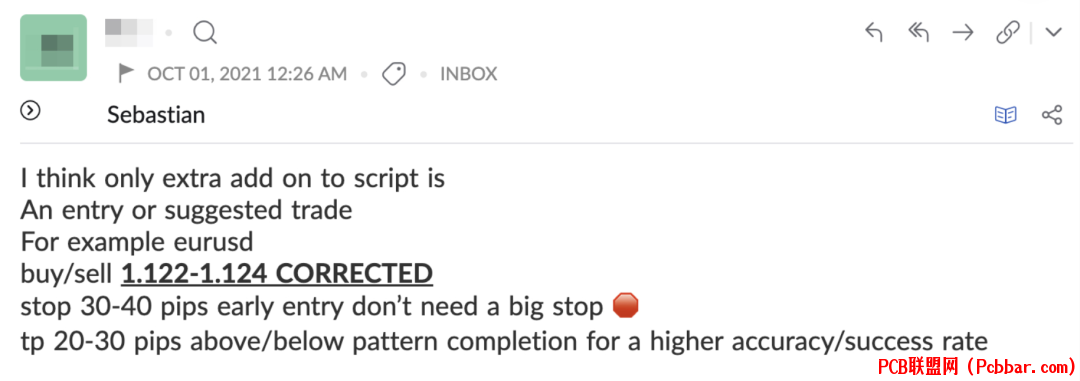1080x381 pixels.
Task: Add a tag with the tag icon
Action: click(393, 73)
